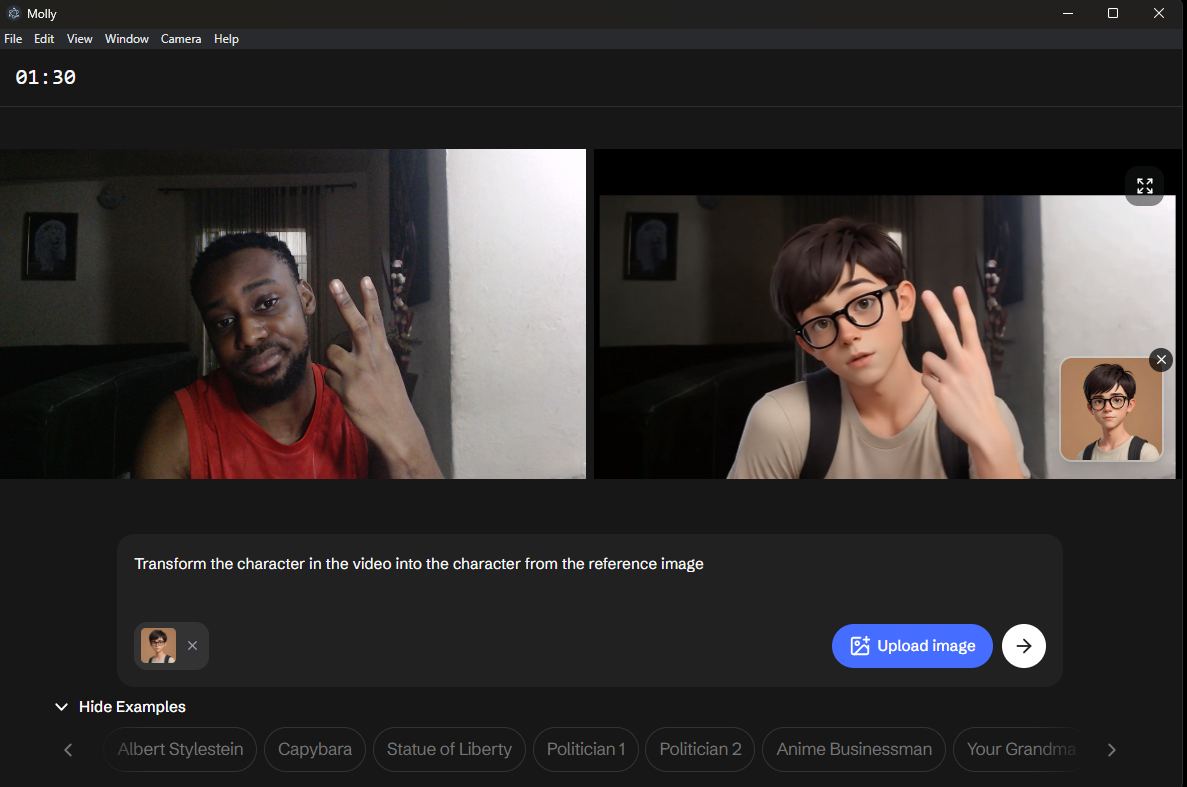
Task: Expand the output video to fullscreen
Action: click(x=1144, y=186)
